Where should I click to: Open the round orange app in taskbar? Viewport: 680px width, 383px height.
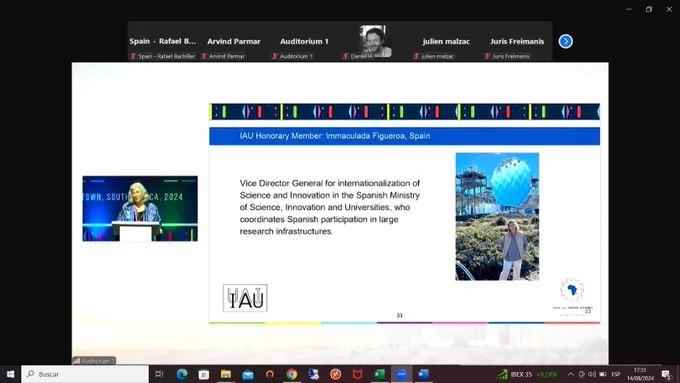pyautogui.click(x=336, y=374)
